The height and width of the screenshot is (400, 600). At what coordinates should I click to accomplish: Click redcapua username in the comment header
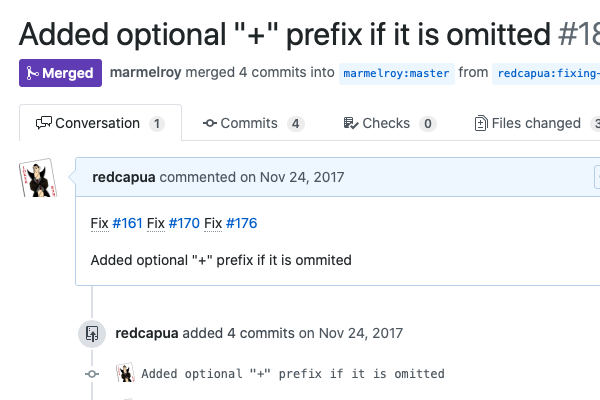(x=124, y=178)
